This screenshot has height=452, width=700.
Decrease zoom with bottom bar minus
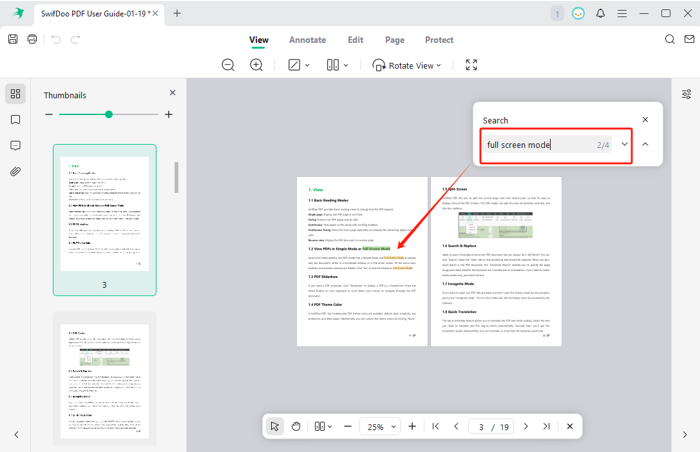point(348,427)
